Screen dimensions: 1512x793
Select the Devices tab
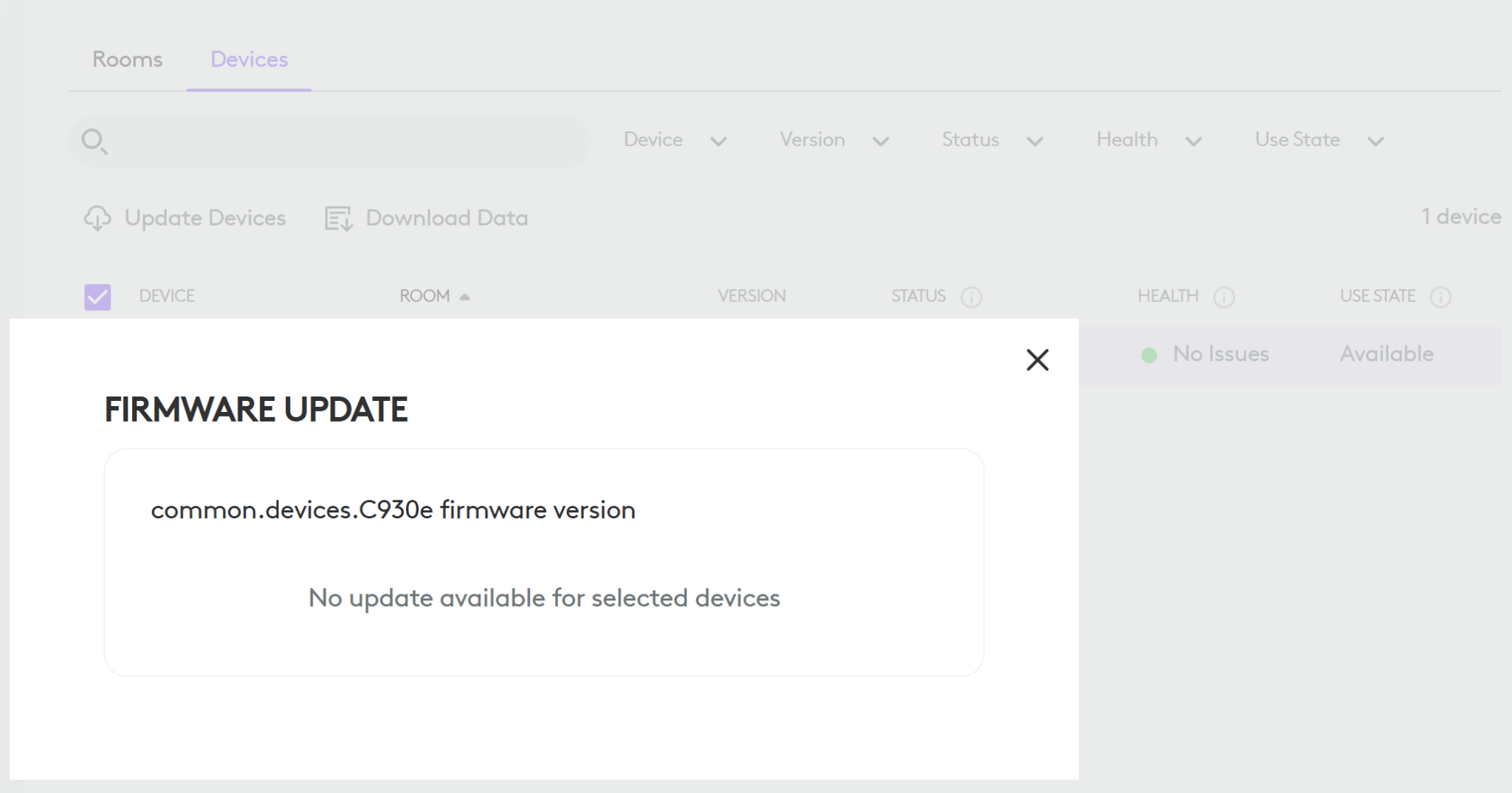249,59
